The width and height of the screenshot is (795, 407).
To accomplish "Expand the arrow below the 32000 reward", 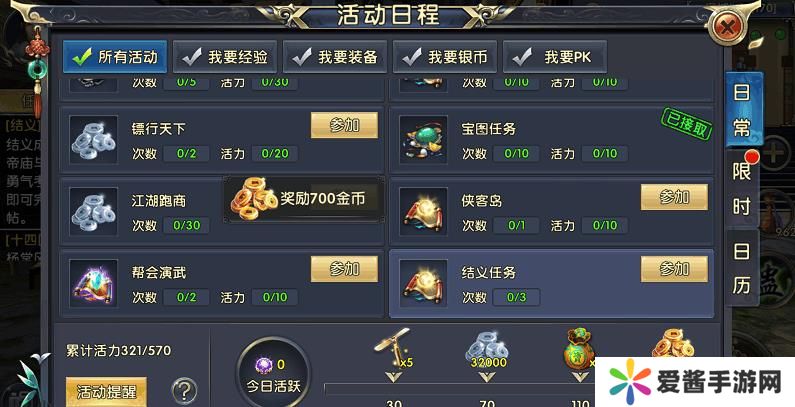I will [x=487, y=377].
